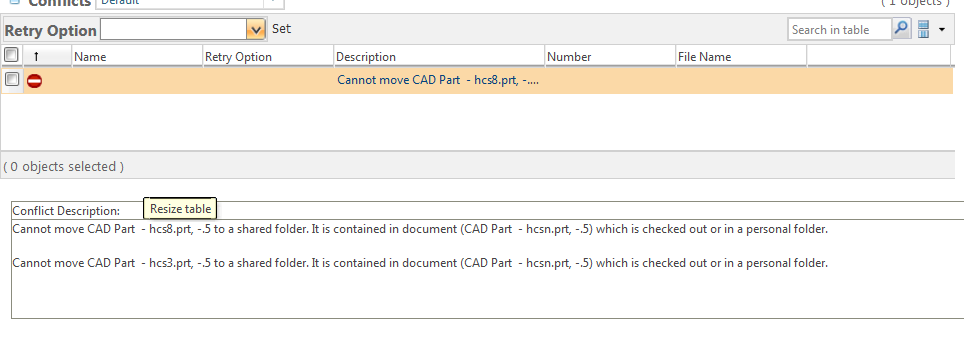This screenshot has height=360, width=964.
Task: Open the table view settings icon
Action: click(923, 29)
